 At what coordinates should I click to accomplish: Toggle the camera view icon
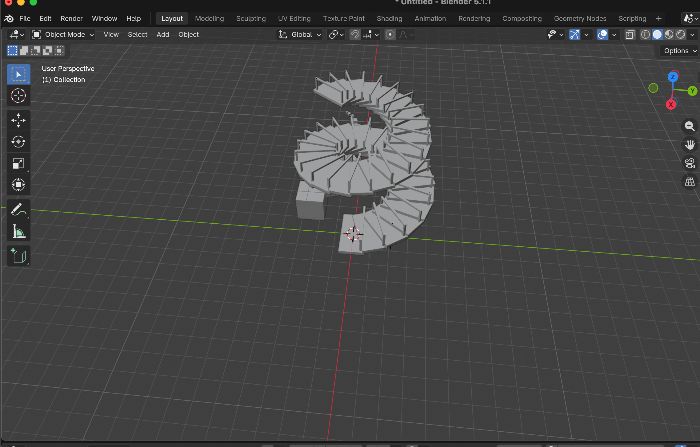click(x=690, y=163)
